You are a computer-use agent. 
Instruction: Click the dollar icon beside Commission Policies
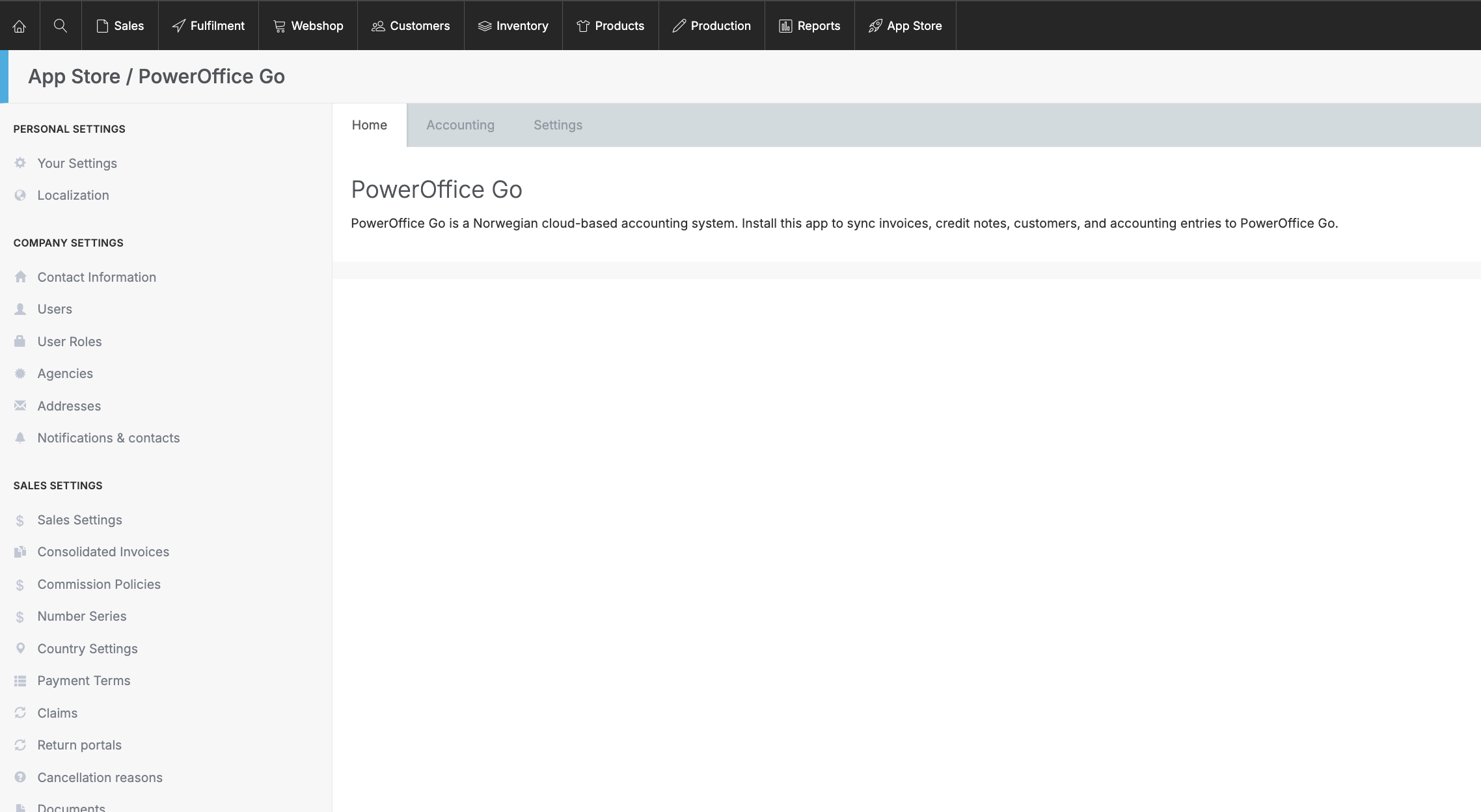point(20,585)
